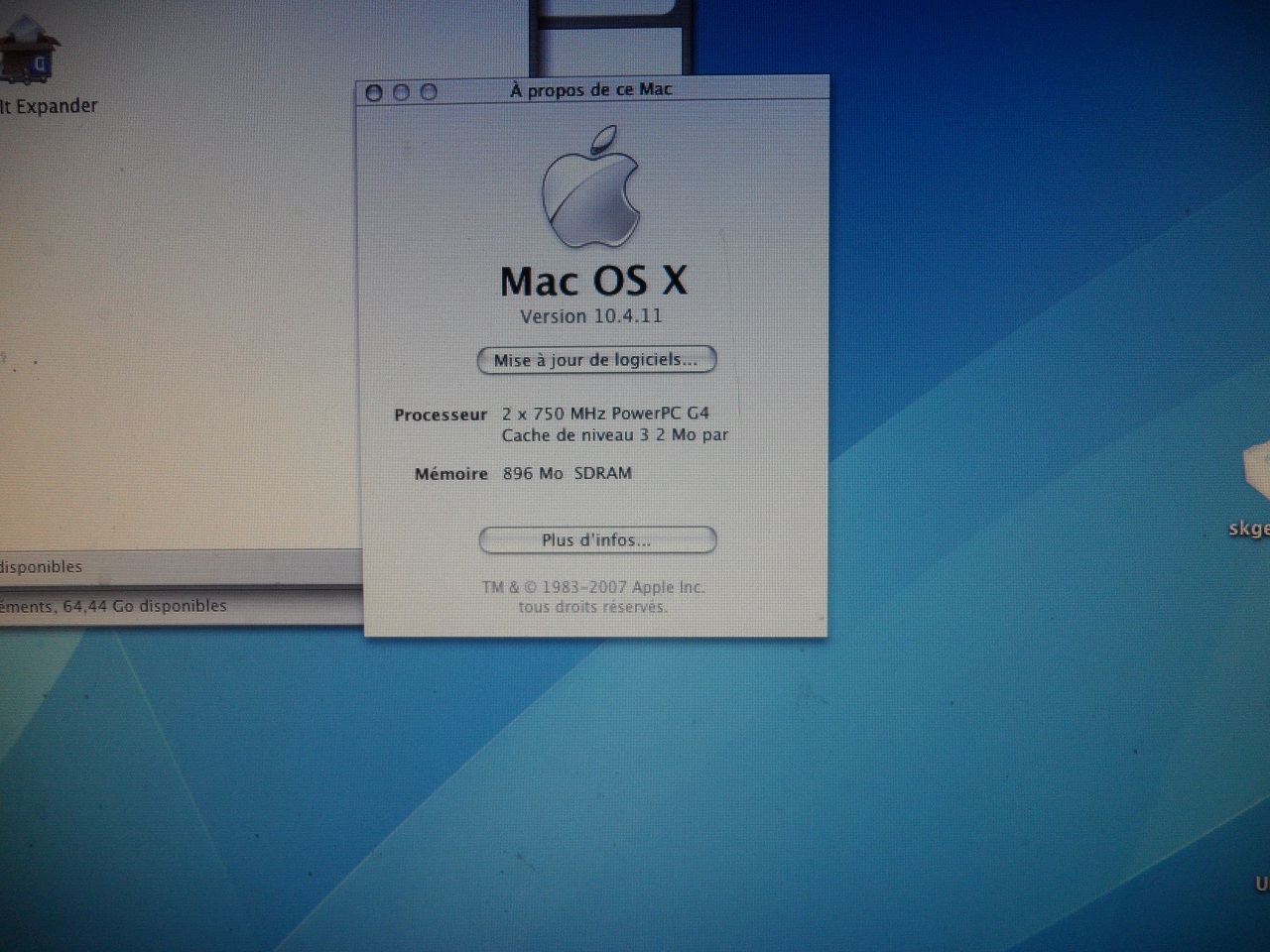Click the Apple logo in About window
1270x952 pixels.
(x=592, y=186)
